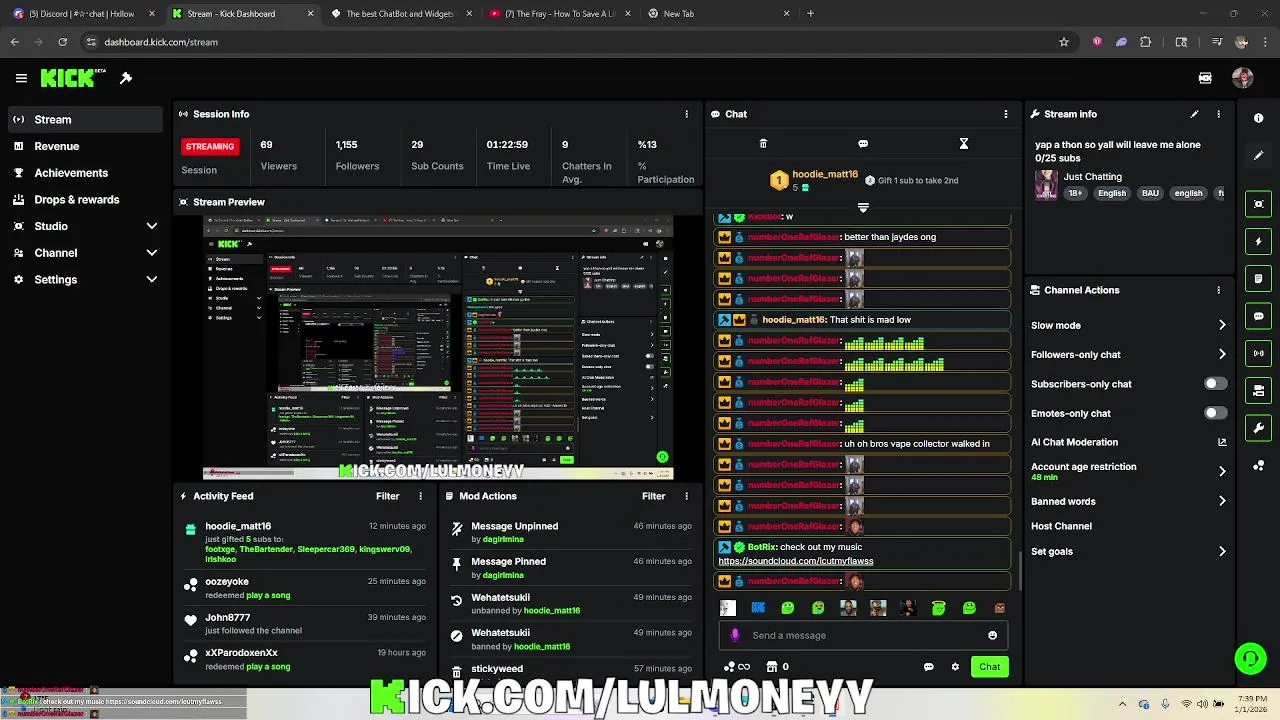1280x720 pixels.
Task: Click the Stream Preview video thumbnail
Action: click(438, 347)
